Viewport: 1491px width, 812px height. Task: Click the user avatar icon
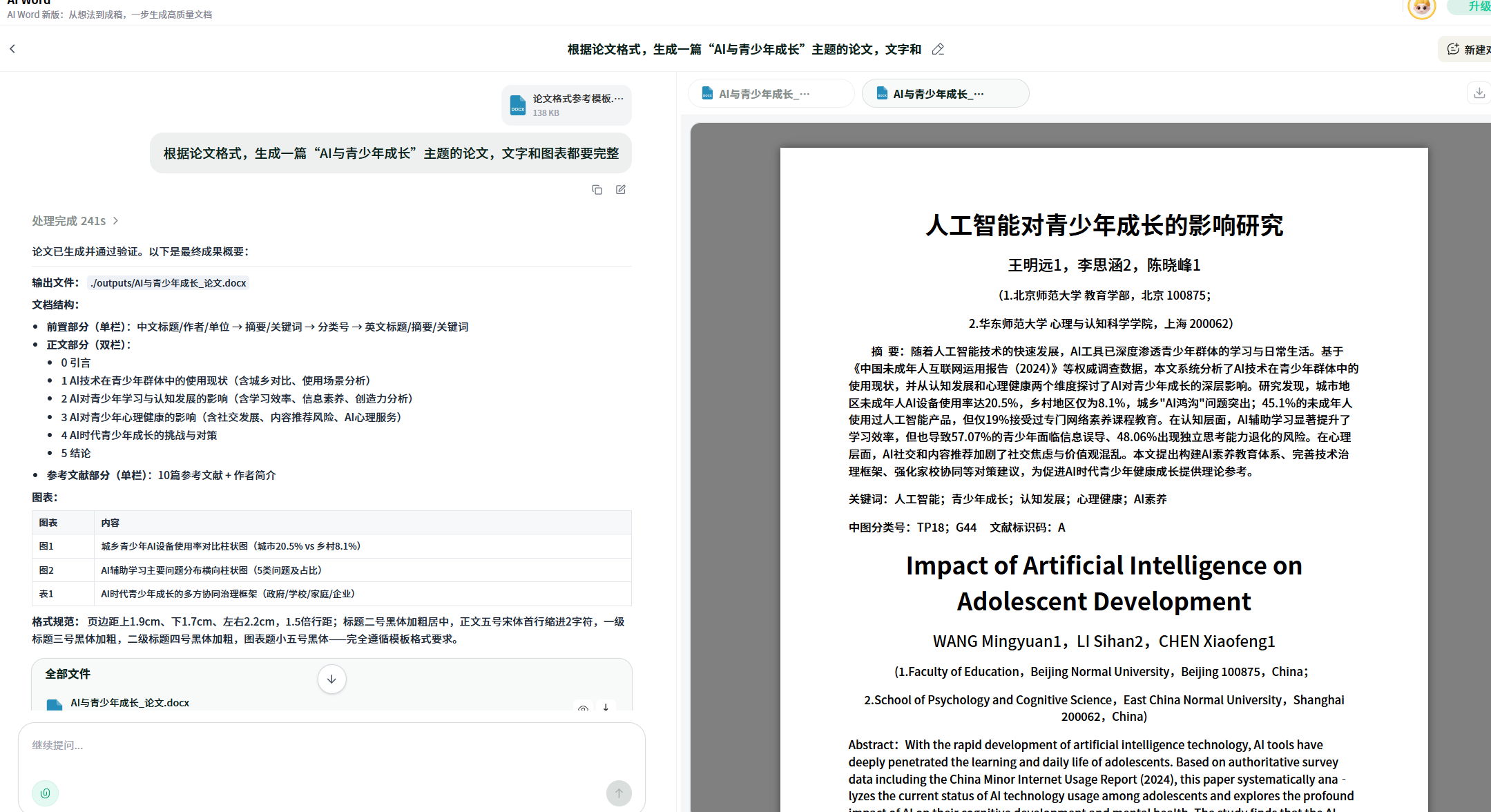[x=1421, y=8]
